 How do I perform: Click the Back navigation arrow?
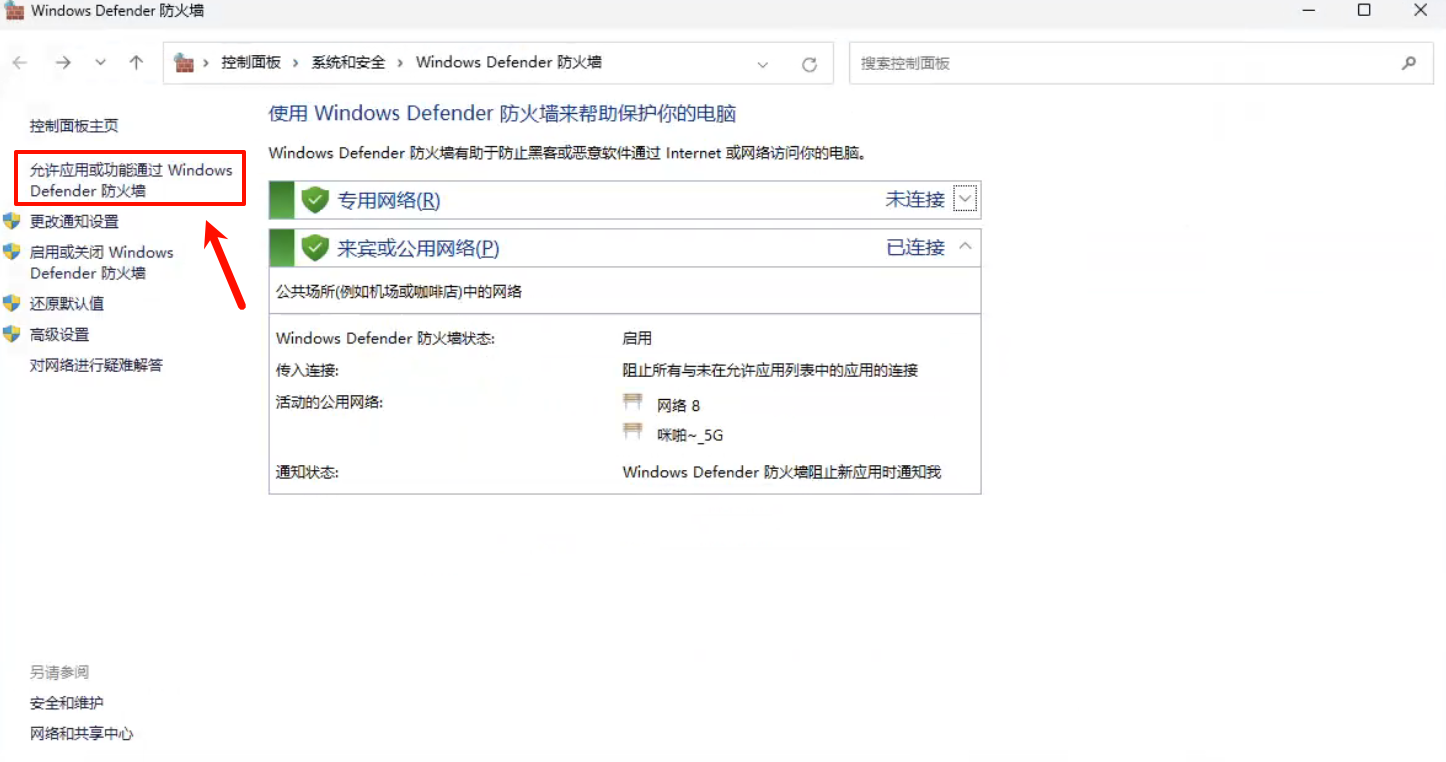(20, 63)
